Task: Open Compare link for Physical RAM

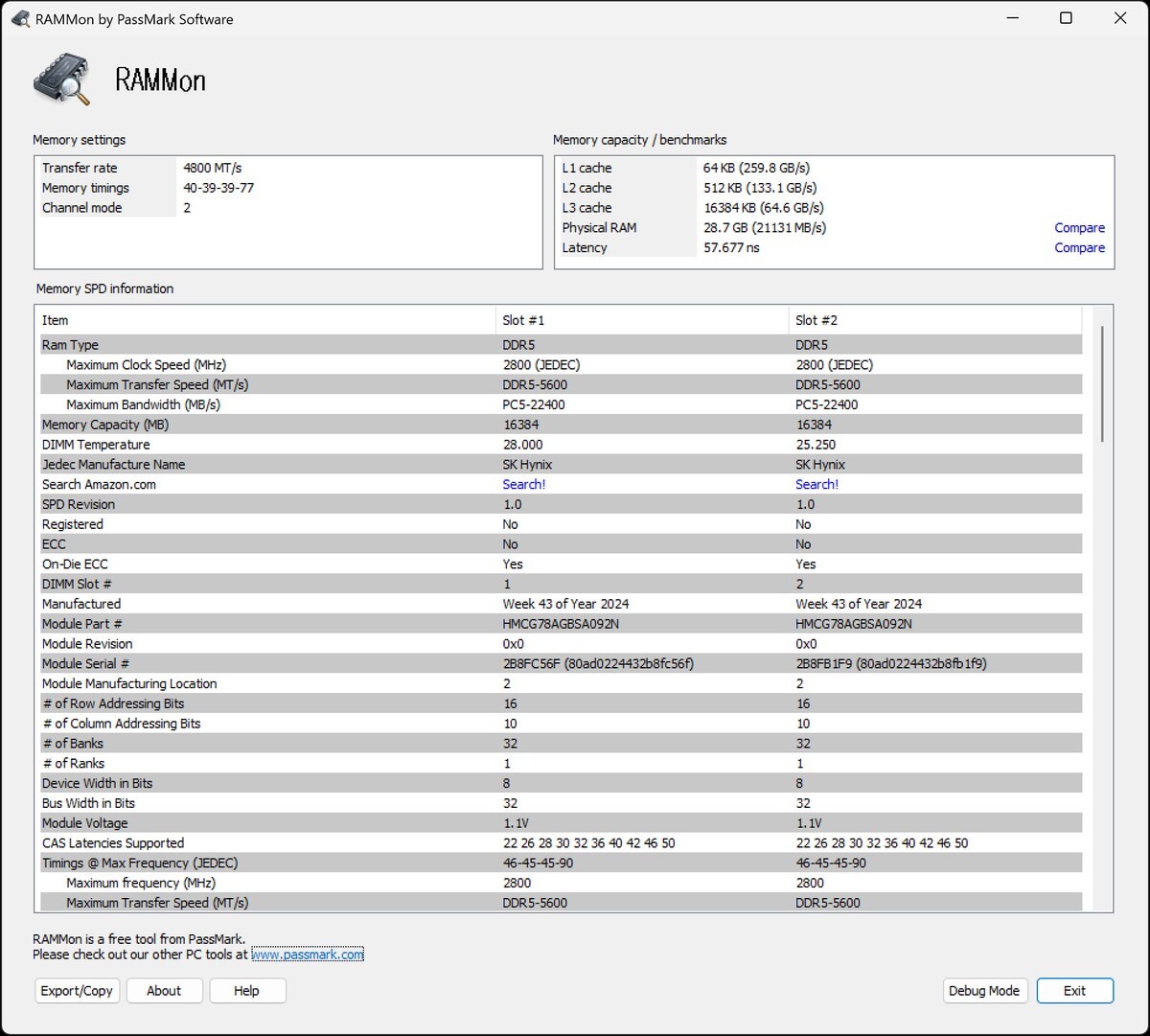Action: click(x=1079, y=228)
